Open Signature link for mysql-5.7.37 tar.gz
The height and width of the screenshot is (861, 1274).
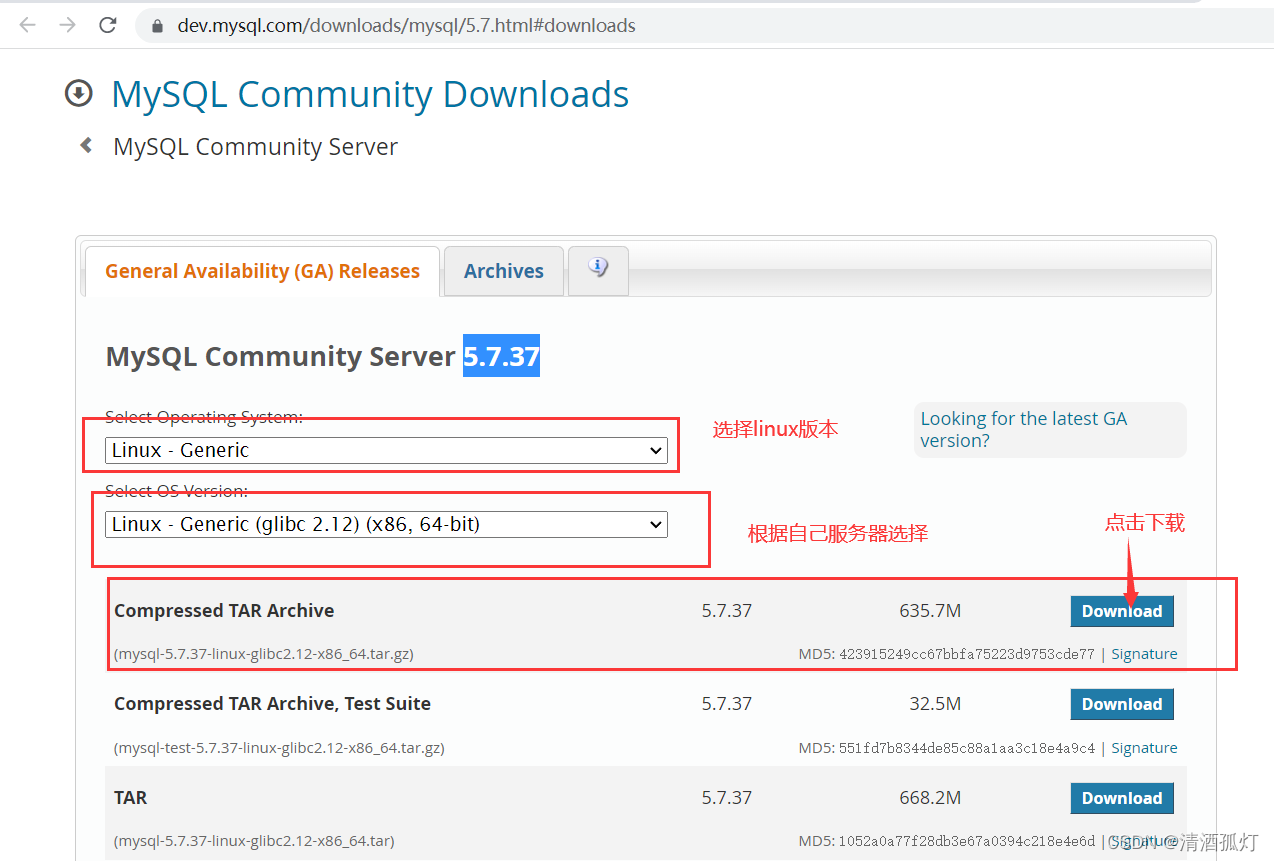tap(1144, 654)
